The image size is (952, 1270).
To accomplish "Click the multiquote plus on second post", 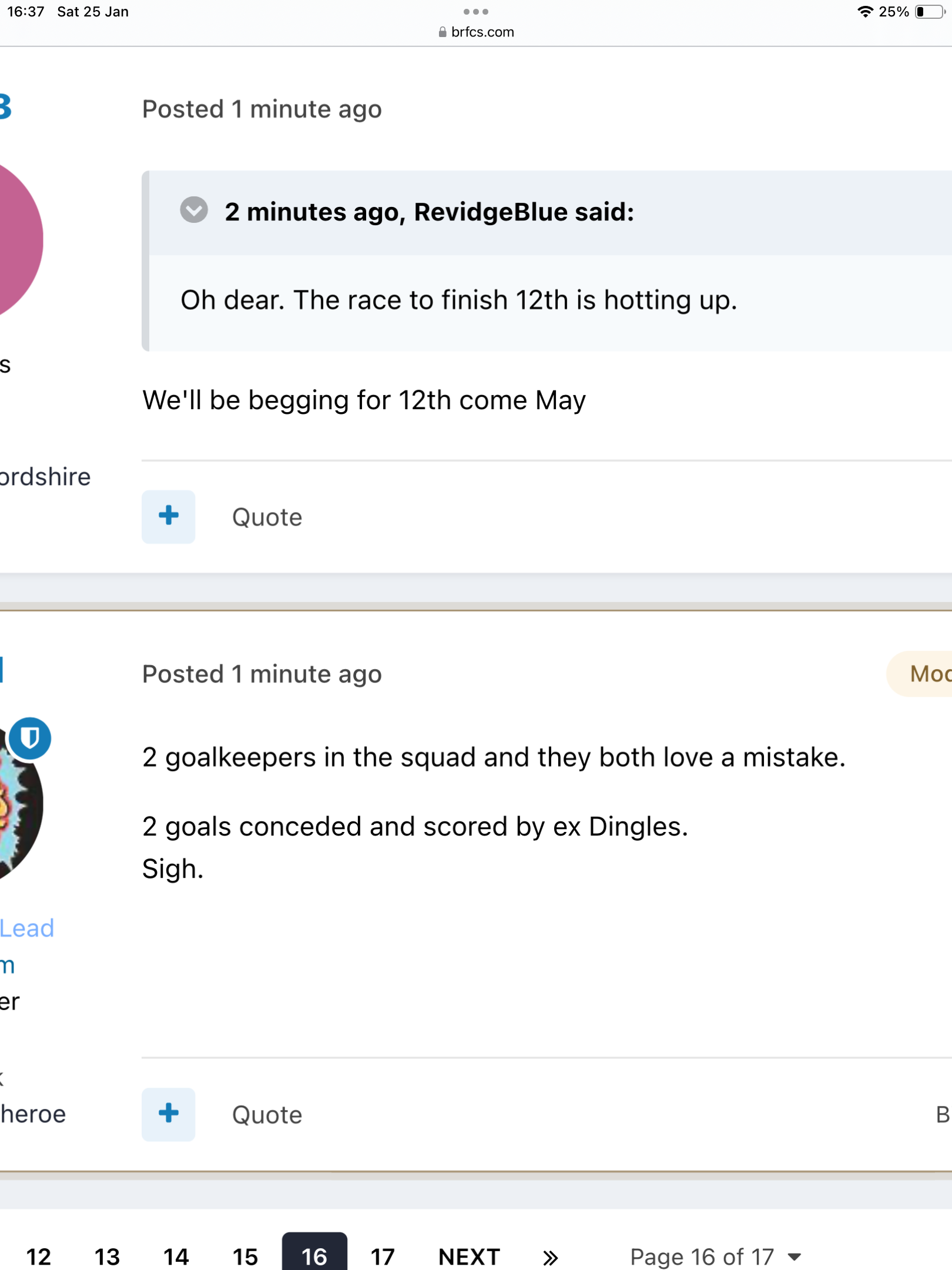I will pyautogui.click(x=169, y=1114).
